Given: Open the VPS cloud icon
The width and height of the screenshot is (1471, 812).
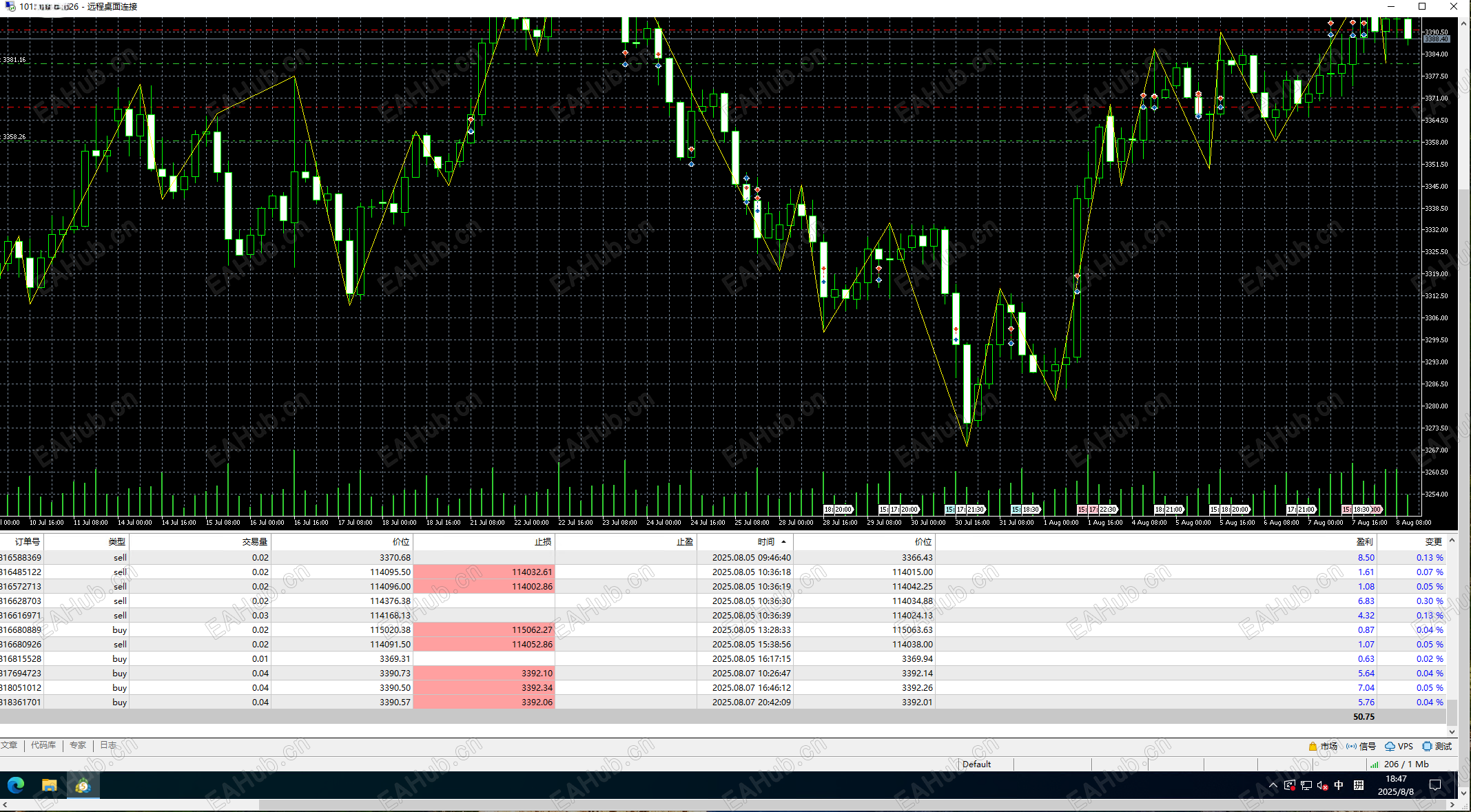Looking at the screenshot, I should [x=1390, y=747].
